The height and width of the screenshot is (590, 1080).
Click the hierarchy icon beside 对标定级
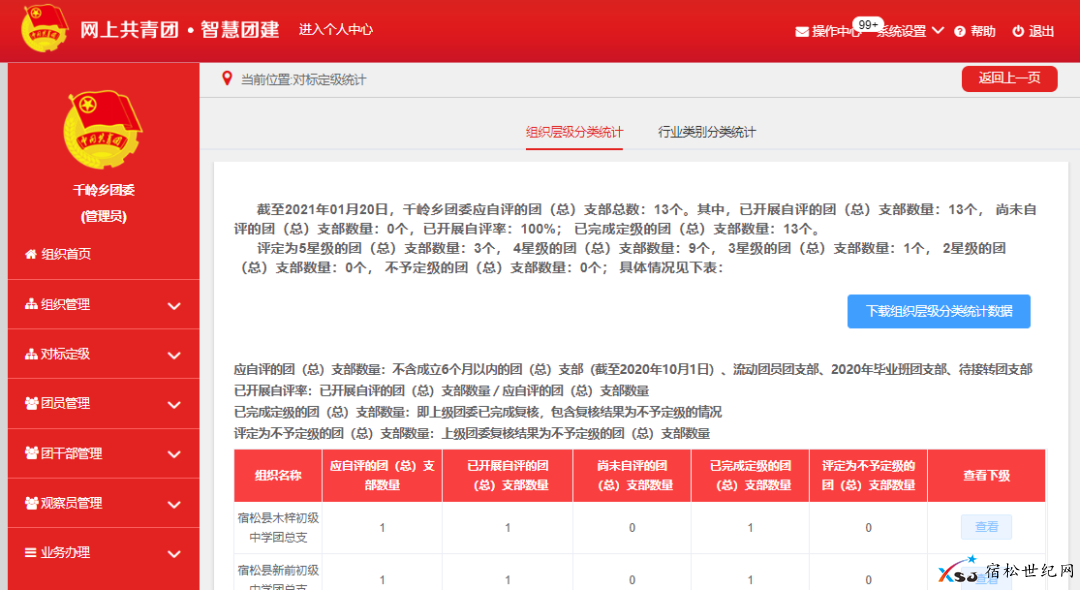click(x=31, y=354)
